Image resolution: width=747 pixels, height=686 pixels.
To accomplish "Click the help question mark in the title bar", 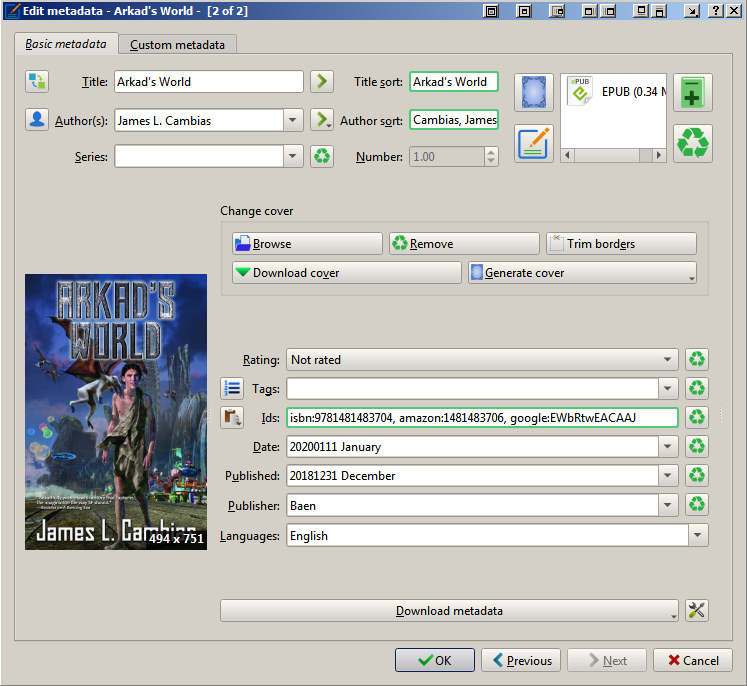I will tap(716, 10).
